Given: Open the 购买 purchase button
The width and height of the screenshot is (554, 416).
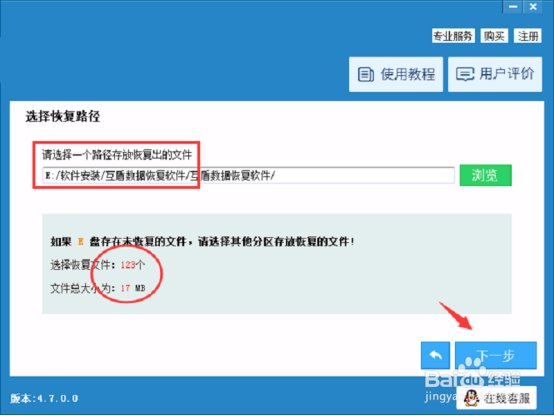Looking at the screenshot, I should (x=494, y=36).
